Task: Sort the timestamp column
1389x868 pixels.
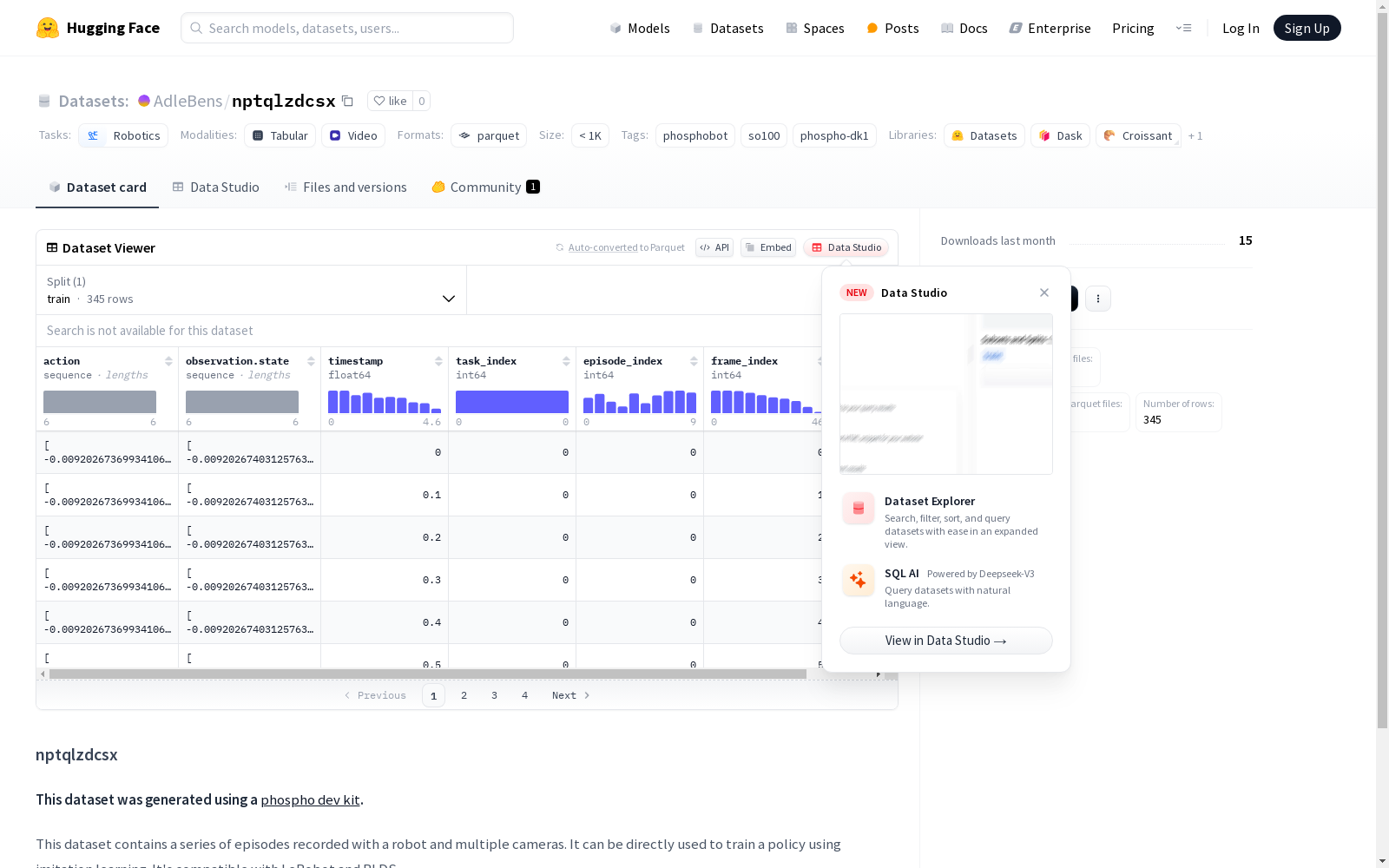Action: 438,361
